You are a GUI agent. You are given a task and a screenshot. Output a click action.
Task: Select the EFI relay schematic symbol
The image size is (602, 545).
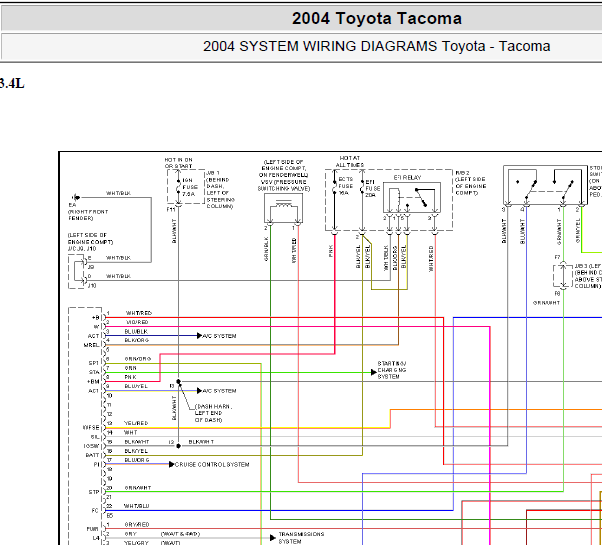pos(412,197)
